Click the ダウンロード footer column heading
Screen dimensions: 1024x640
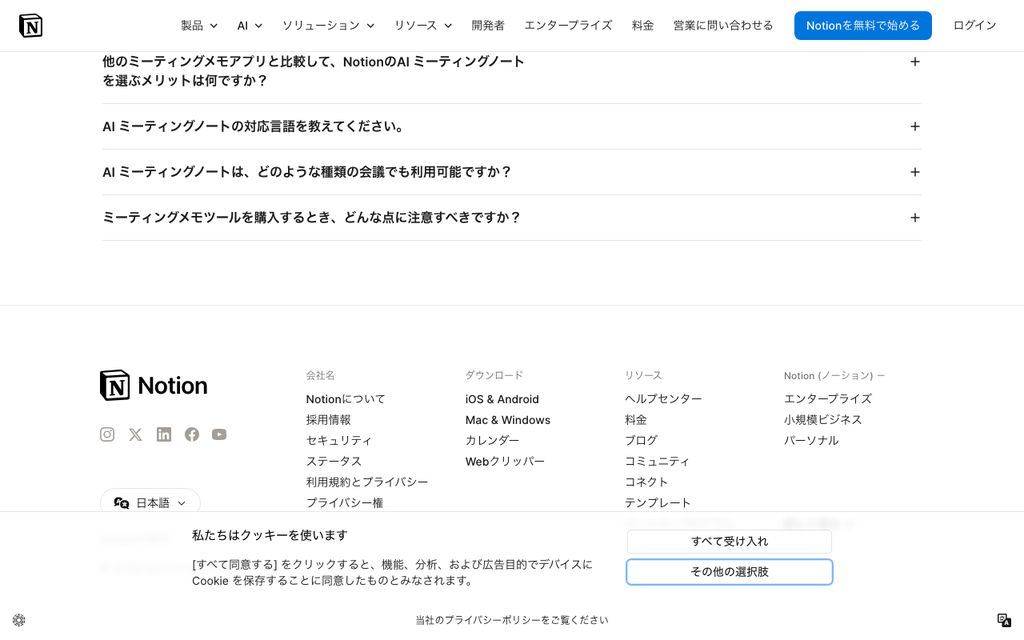(x=494, y=376)
